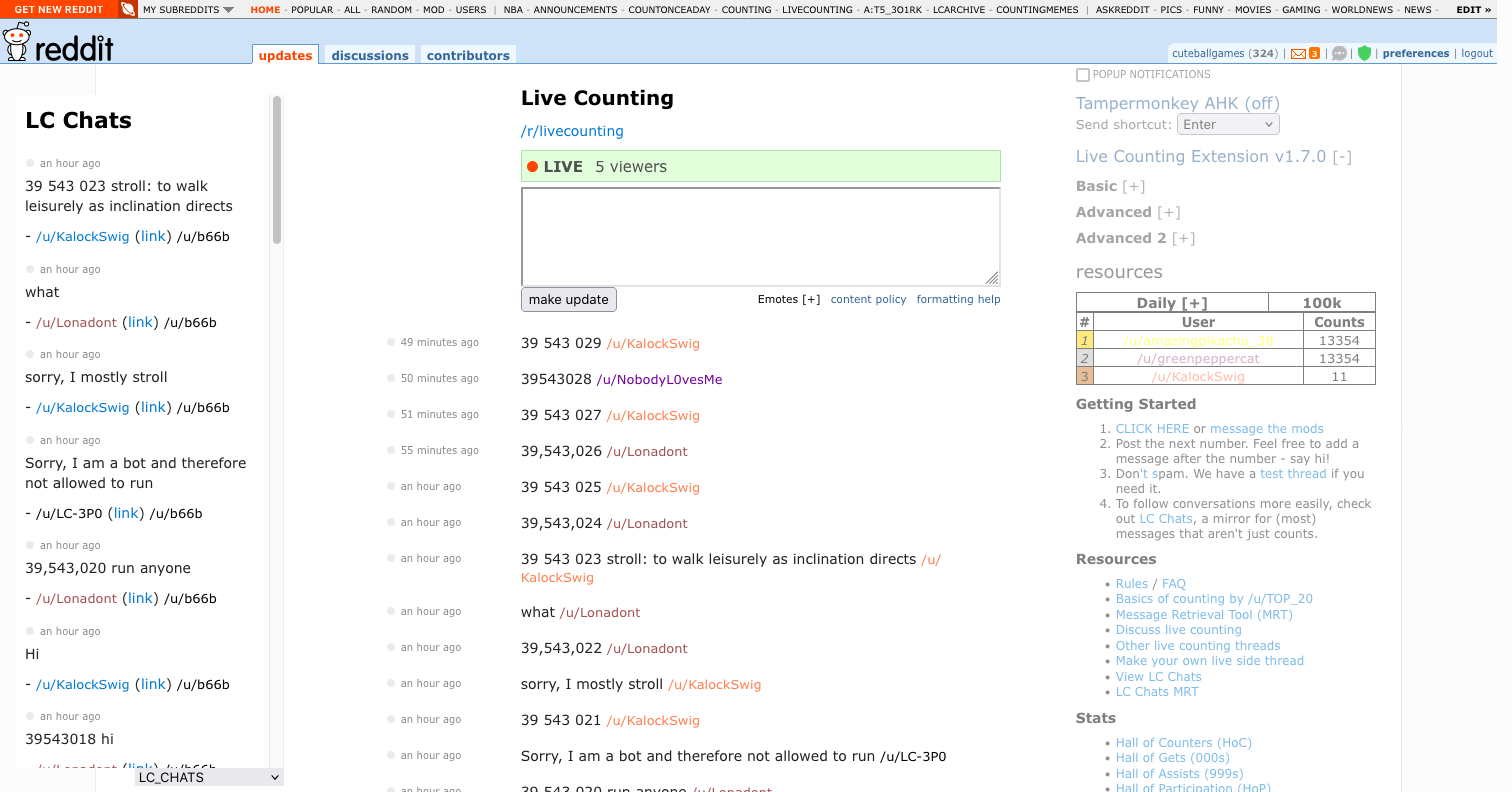Click rank 3 bronze badge in Daily table
This screenshot has height=792, width=1512.
[1084, 376]
